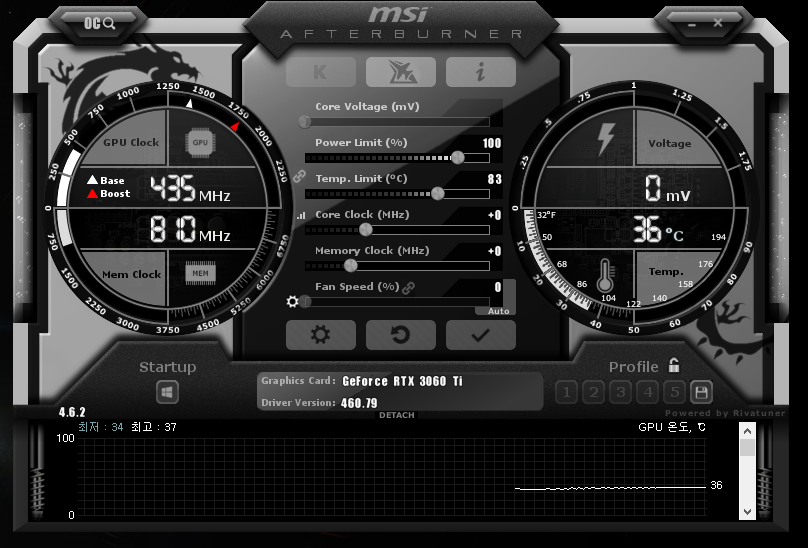Click the graph scrollbar up arrow
Screen dimensions: 808x548
[747, 431]
